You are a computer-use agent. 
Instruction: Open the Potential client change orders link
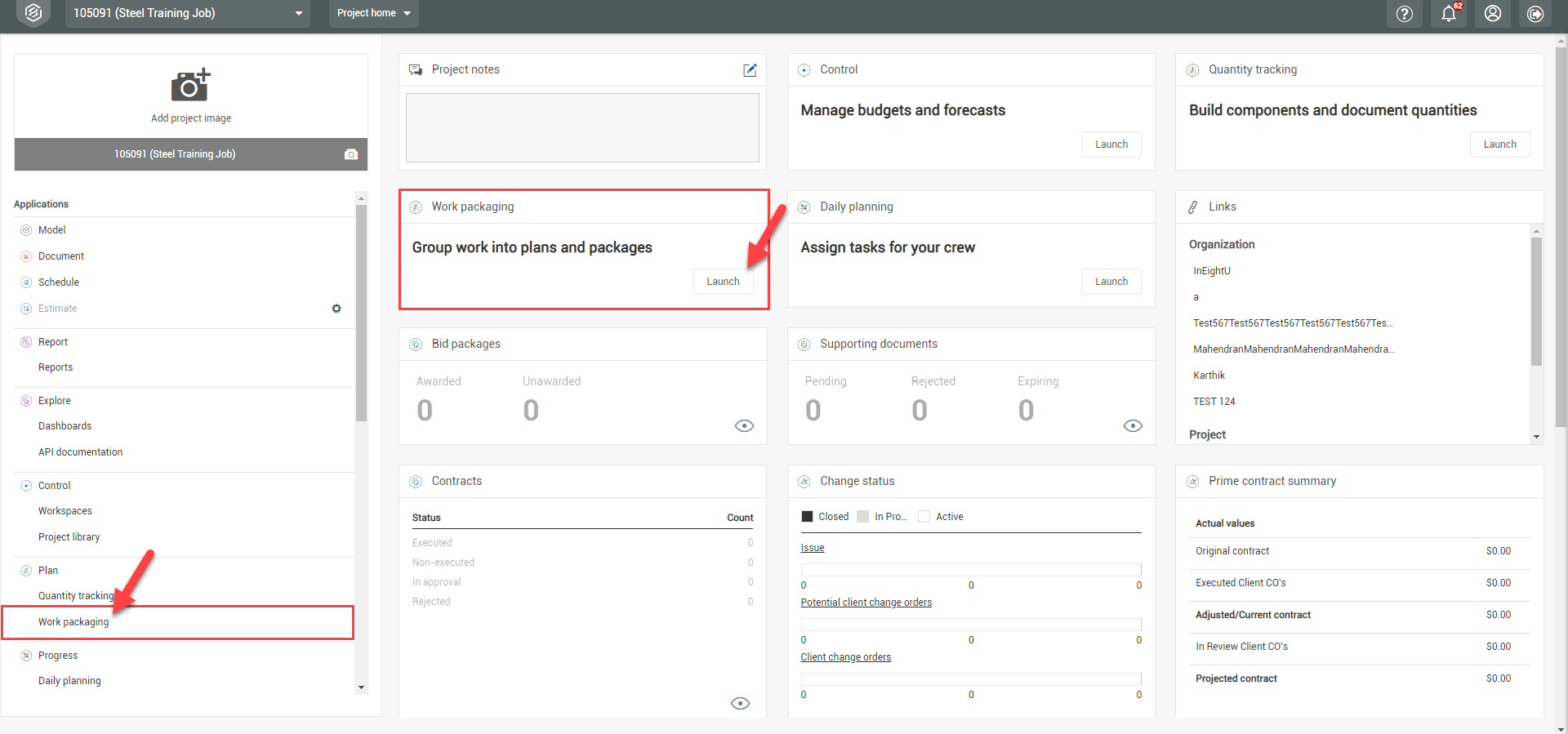866,603
